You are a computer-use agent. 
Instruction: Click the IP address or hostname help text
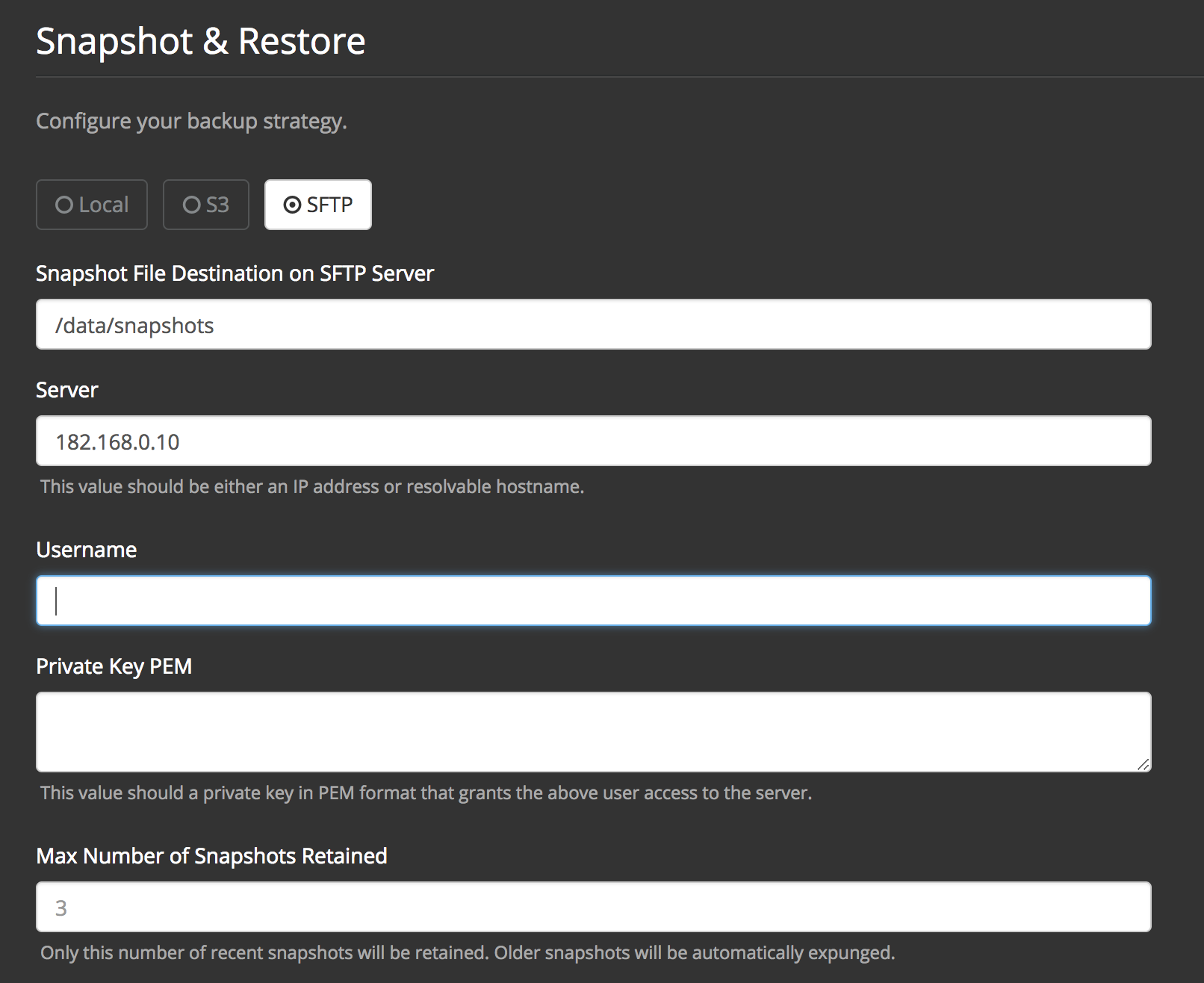pyautogui.click(x=312, y=487)
